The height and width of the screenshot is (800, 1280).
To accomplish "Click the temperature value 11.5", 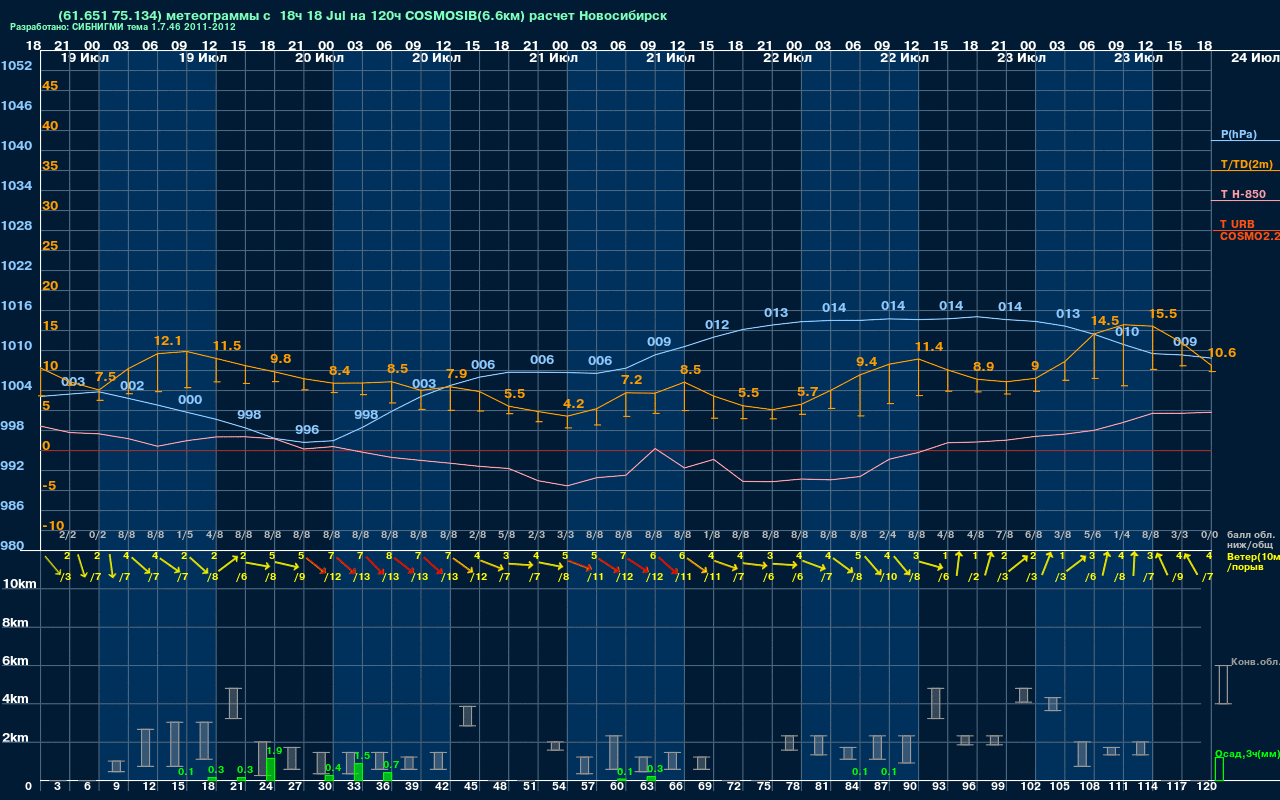I will (227, 346).
